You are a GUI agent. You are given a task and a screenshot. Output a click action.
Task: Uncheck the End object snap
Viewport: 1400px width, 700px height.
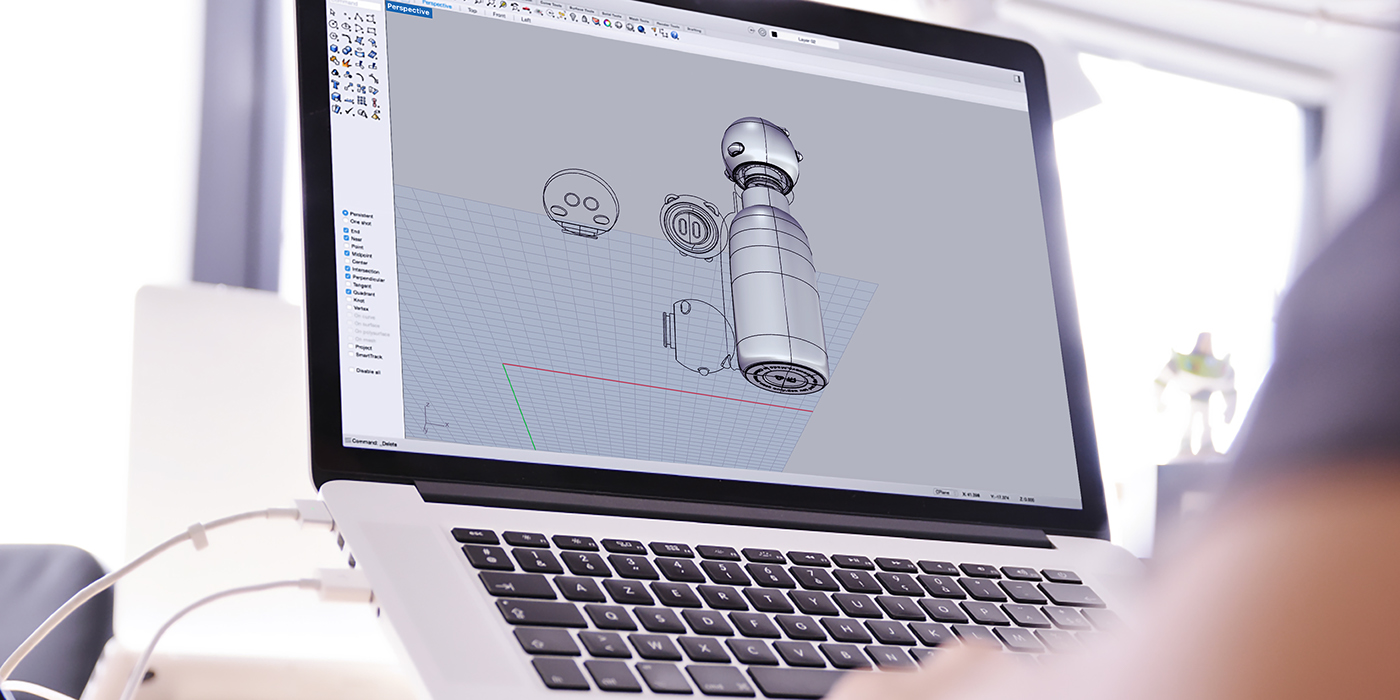(346, 230)
